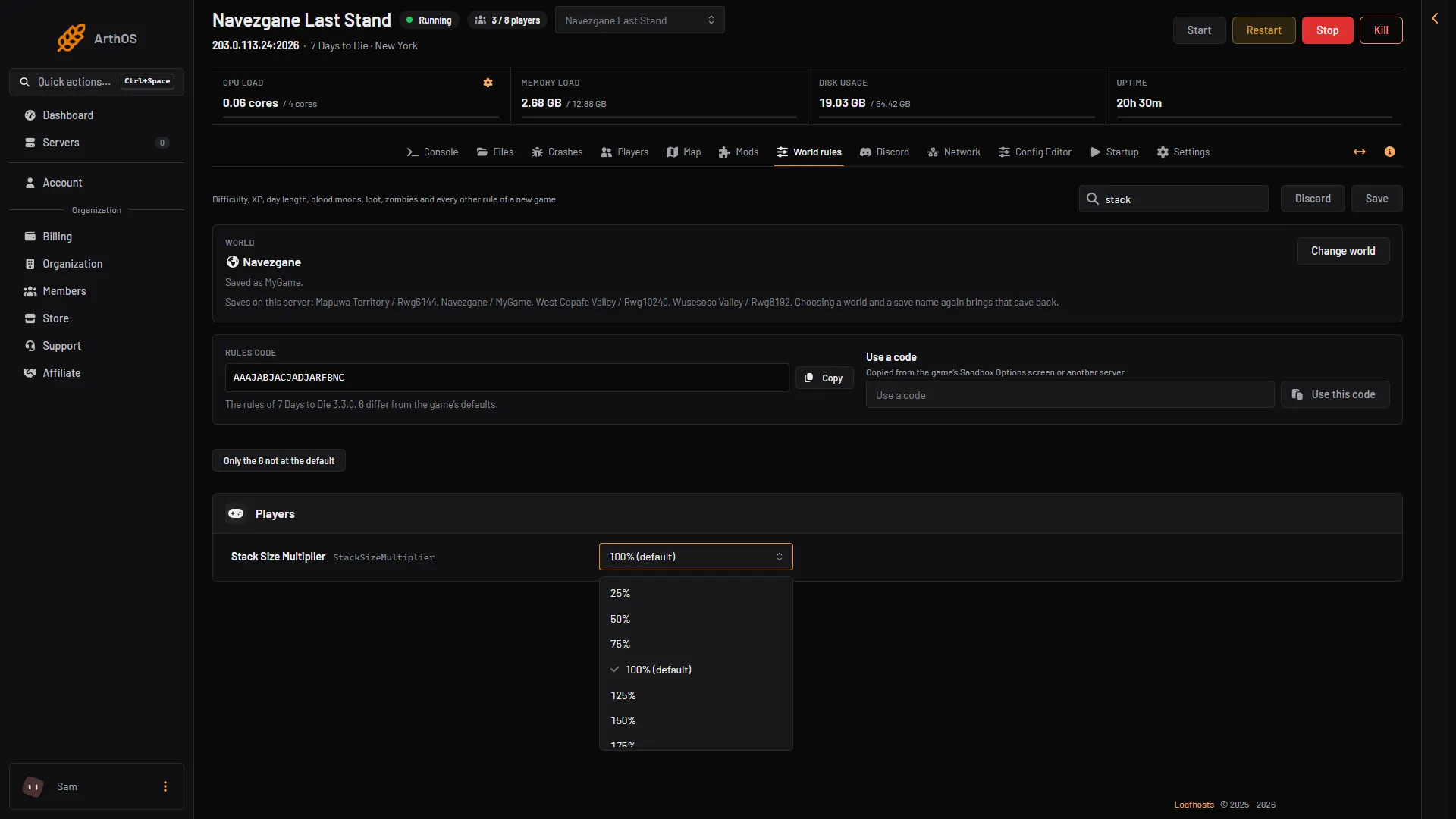Open the Support page
Image resolution: width=1456 pixels, height=819 pixels.
tap(96, 346)
